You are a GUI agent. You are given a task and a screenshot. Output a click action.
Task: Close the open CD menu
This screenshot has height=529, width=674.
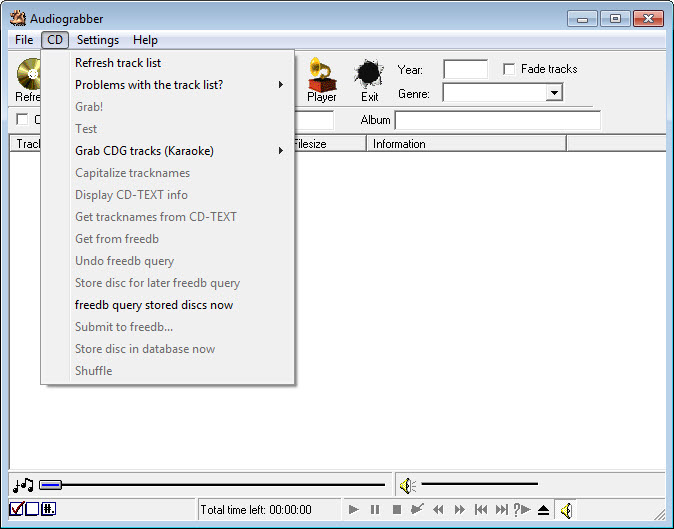tap(55, 40)
